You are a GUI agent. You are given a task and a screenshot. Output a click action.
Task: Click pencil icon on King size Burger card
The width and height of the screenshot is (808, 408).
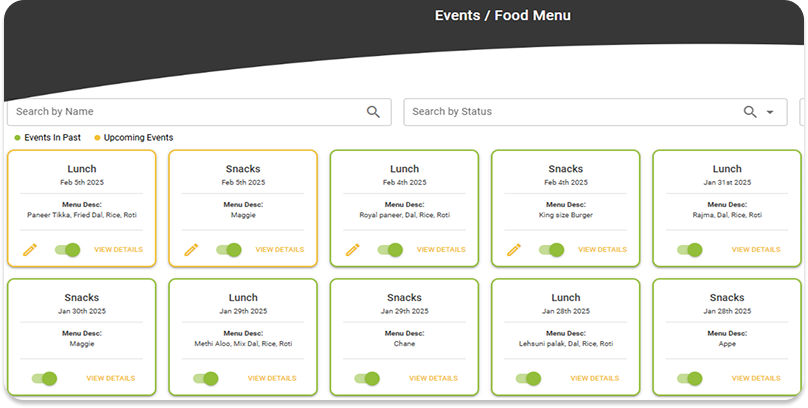[x=514, y=250]
